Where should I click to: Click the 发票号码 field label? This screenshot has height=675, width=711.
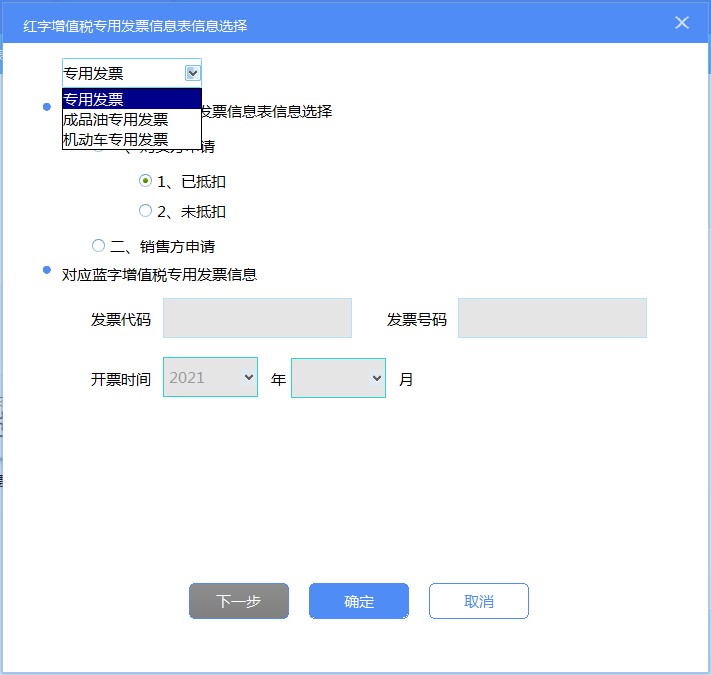[416, 320]
